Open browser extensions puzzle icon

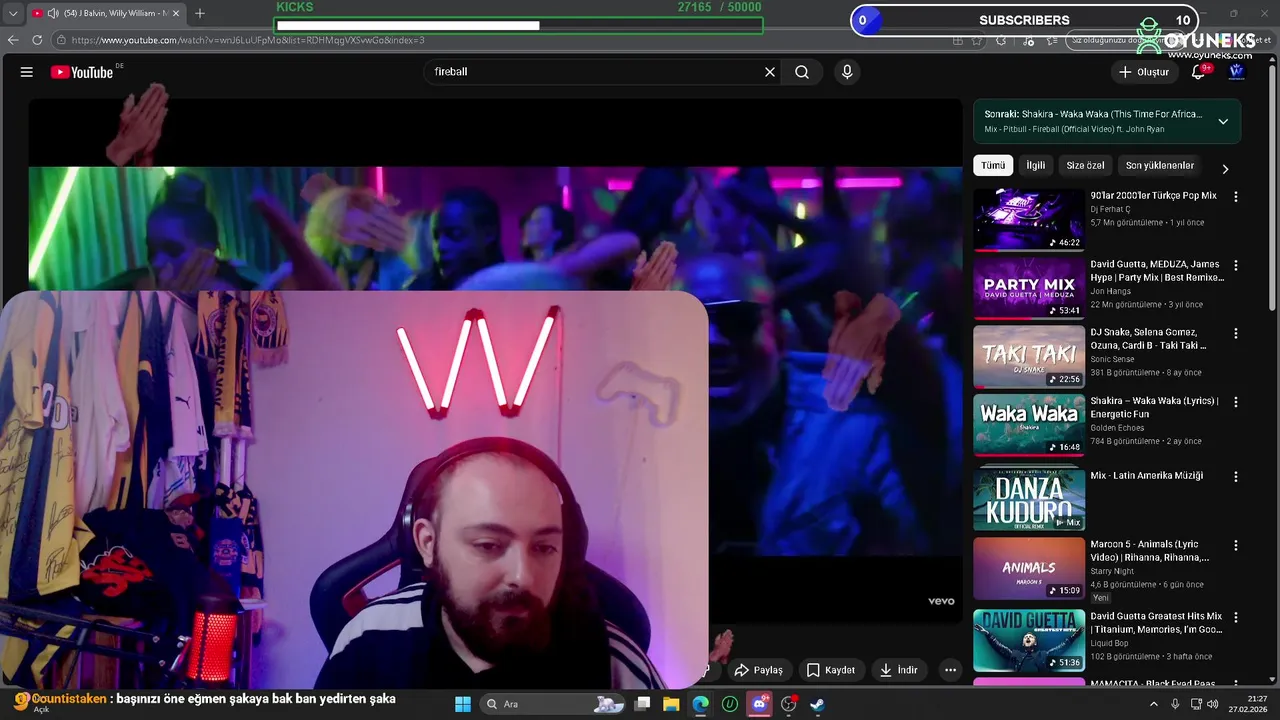point(1001,40)
